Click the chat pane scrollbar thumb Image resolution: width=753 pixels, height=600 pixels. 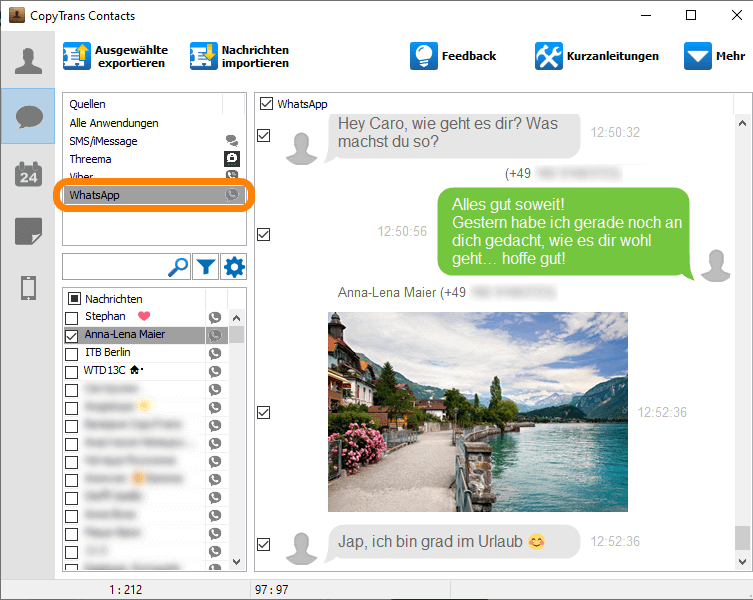742,538
